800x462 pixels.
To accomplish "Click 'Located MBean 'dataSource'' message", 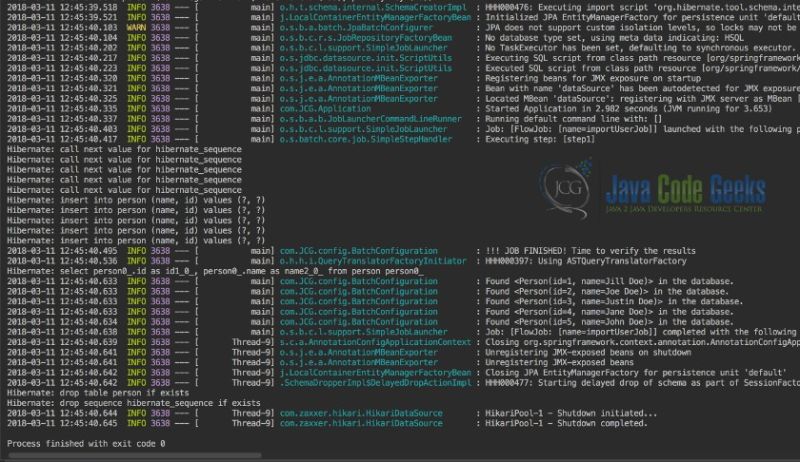I will [x=642, y=99].
